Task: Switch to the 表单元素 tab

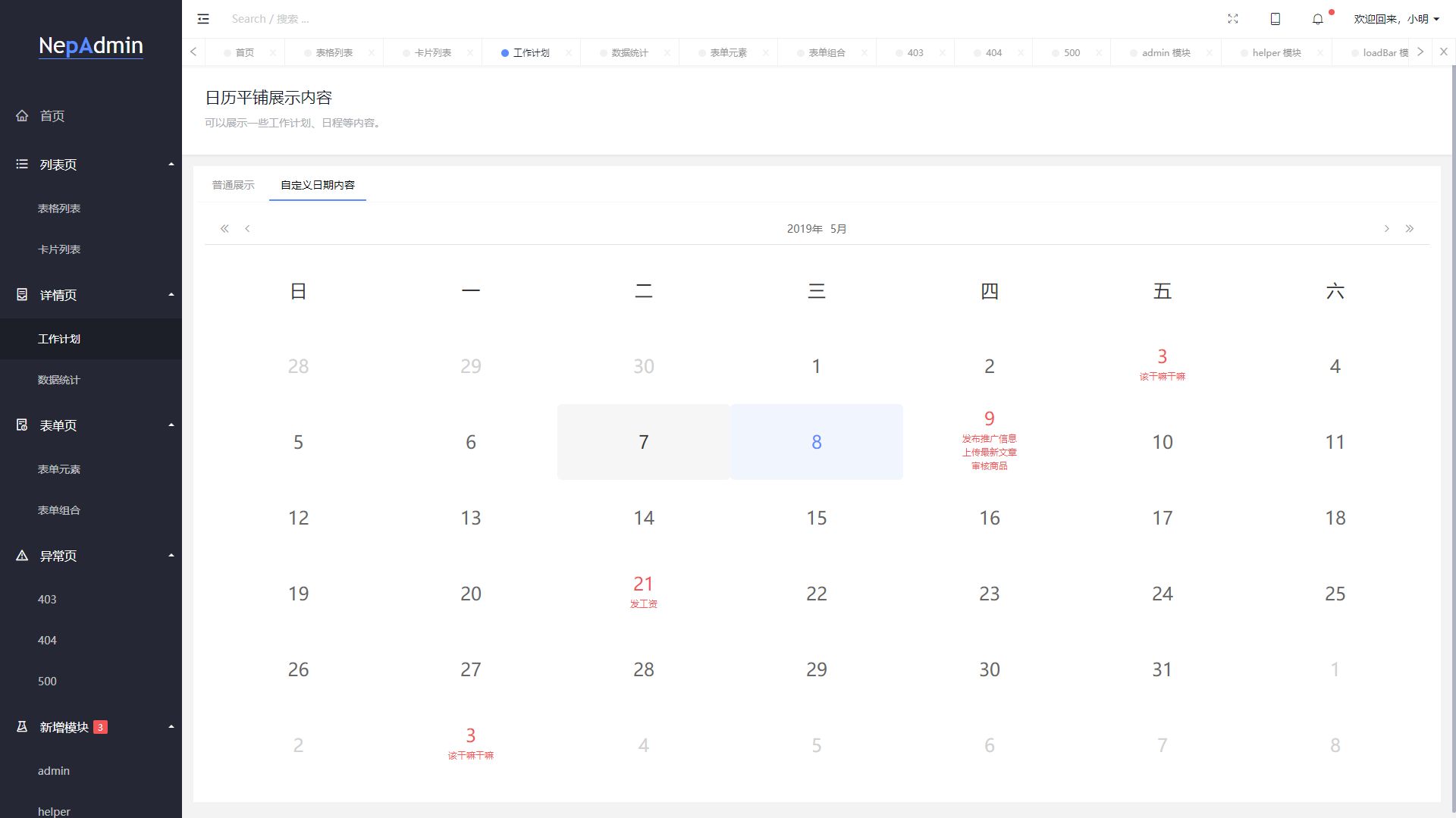Action: (728, 53)
